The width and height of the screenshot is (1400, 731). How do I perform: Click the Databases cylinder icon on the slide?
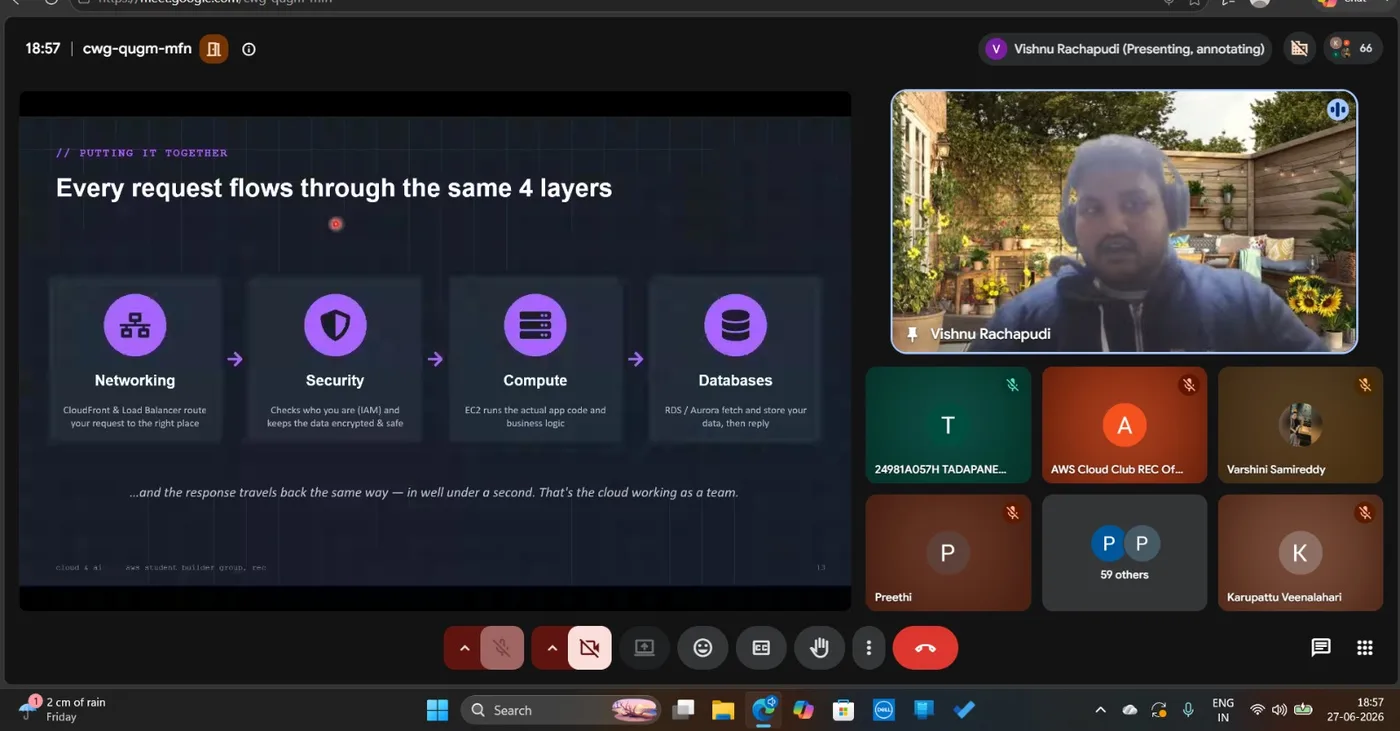(735, 325)
